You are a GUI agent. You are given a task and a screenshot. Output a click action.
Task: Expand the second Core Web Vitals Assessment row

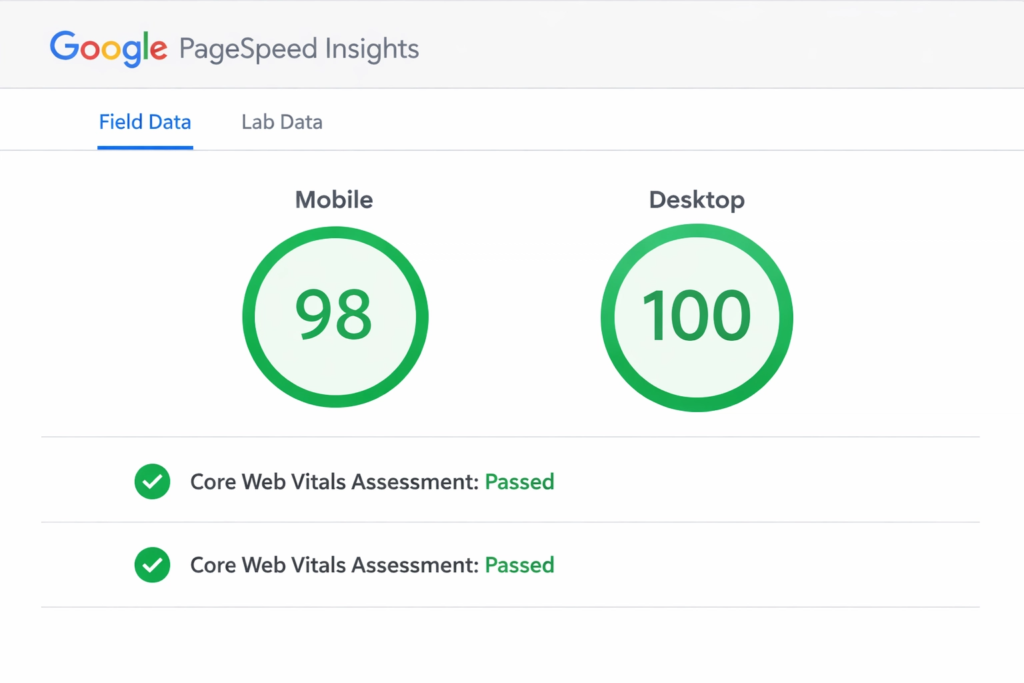[x=370, y=564]
